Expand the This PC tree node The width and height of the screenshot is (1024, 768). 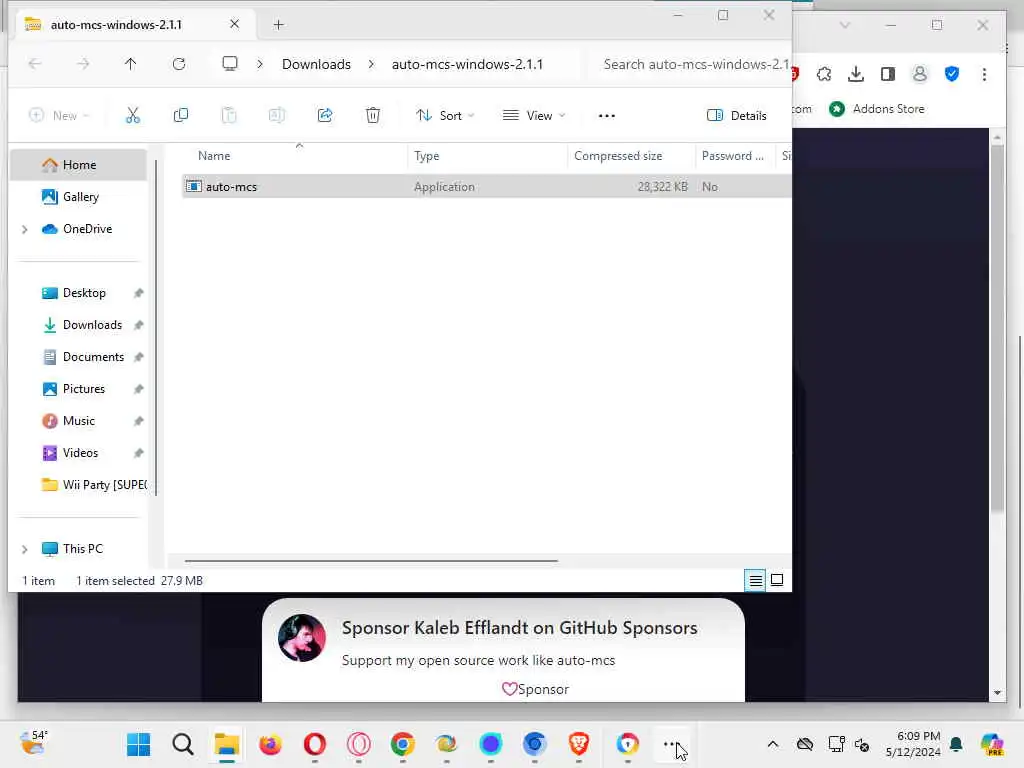tap(25, 549)
